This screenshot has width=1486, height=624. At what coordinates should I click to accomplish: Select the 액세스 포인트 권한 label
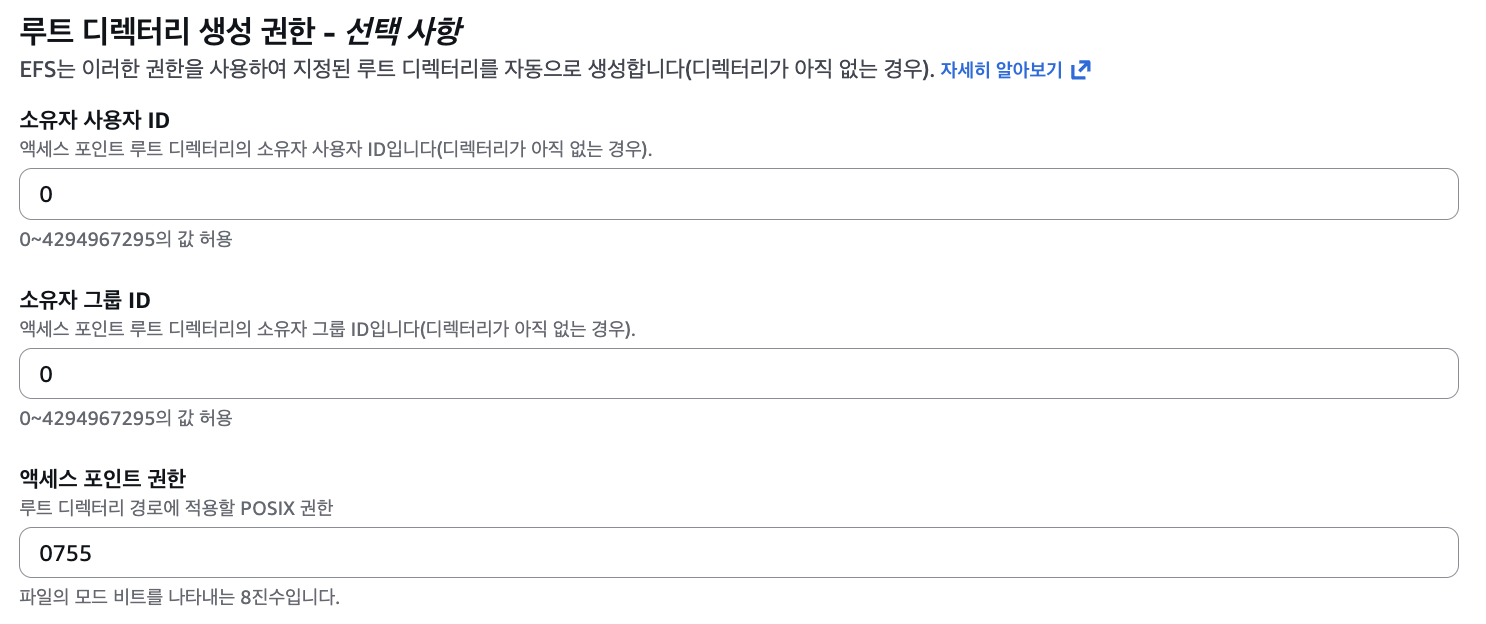[103, 478]
